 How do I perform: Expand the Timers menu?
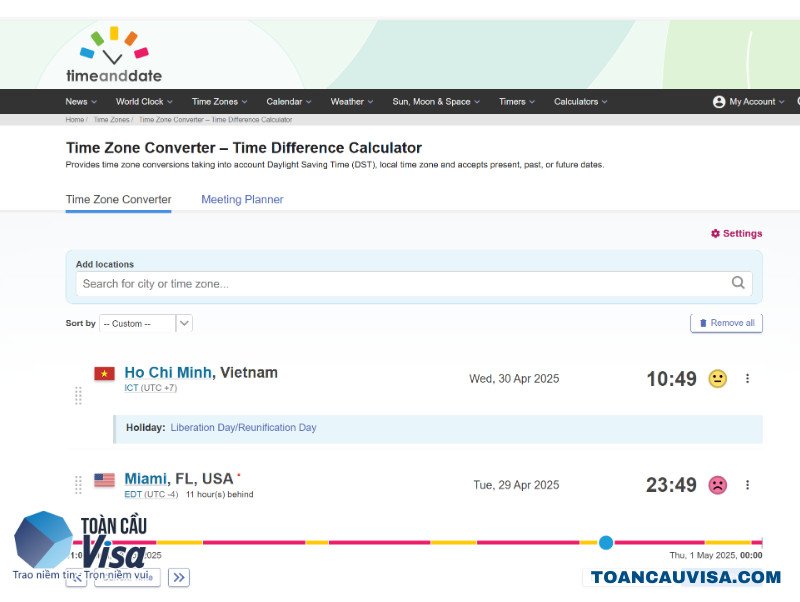coord(517,102)
